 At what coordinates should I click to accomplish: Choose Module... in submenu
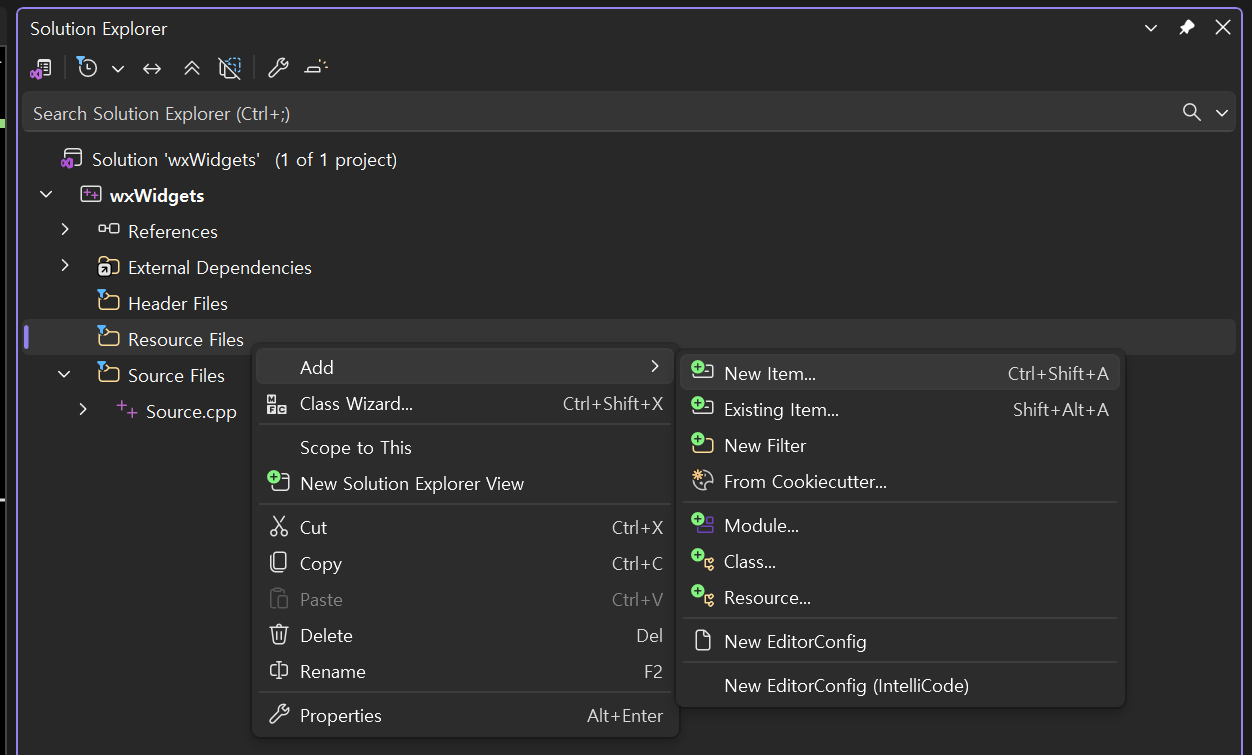tap(900, 525)
